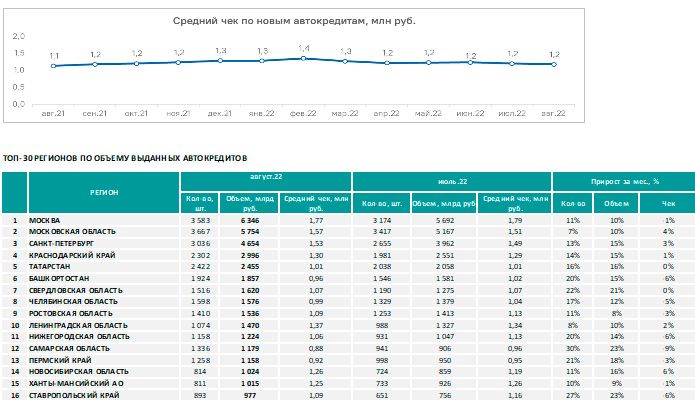Click Novosibirsk's August volume 1 024
Image resolution: width=695 pixels, height=402 pixels.
coord(250,371)
